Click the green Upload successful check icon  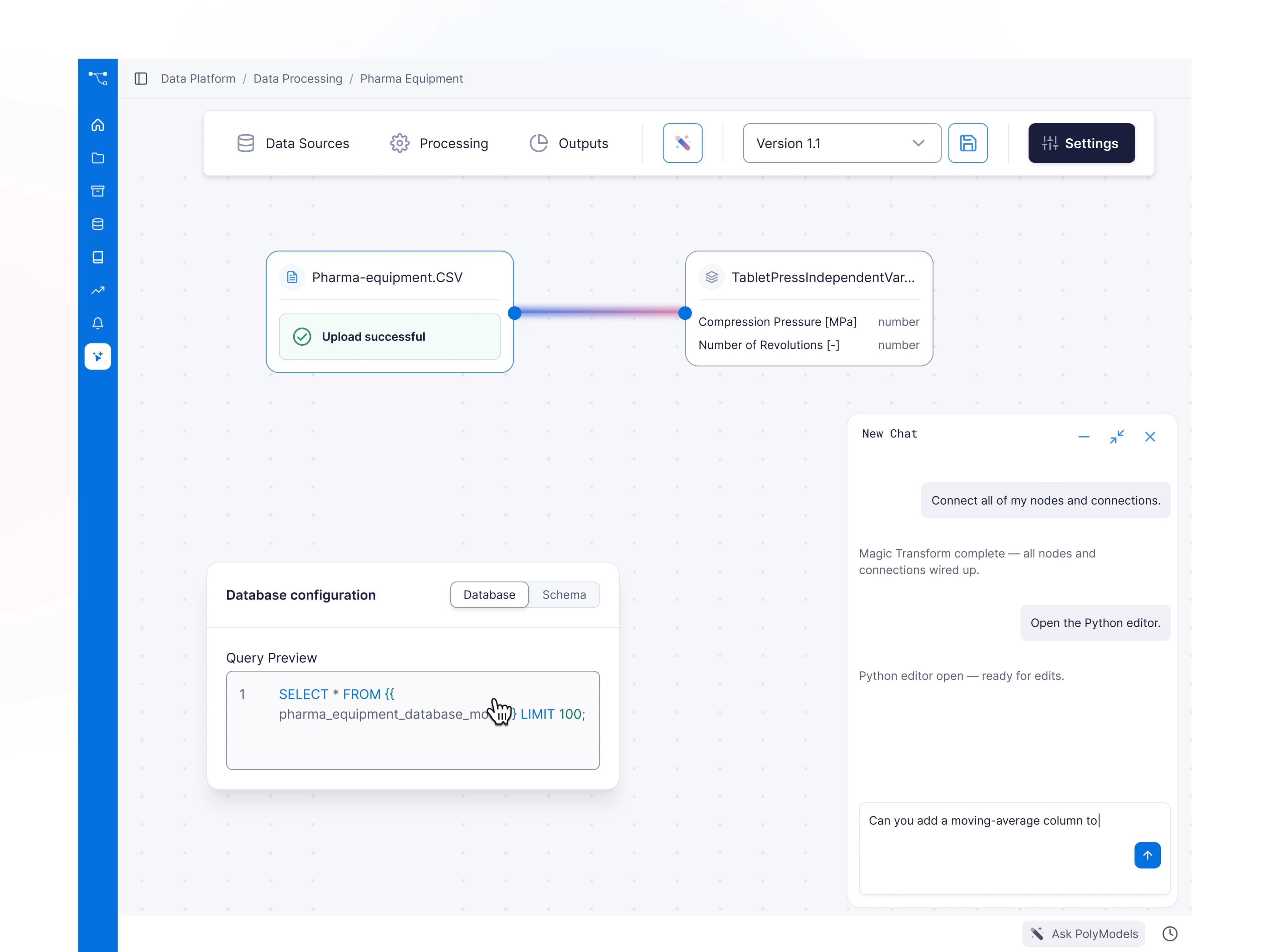coord(302,337)
